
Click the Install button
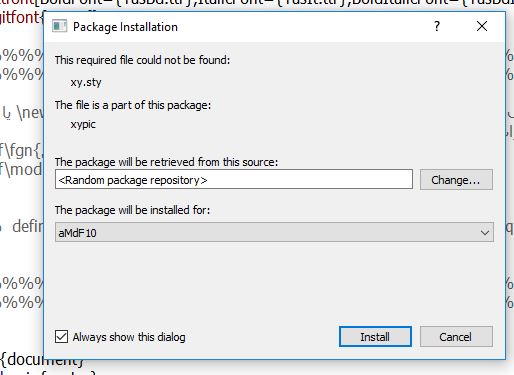click(375, 337)
